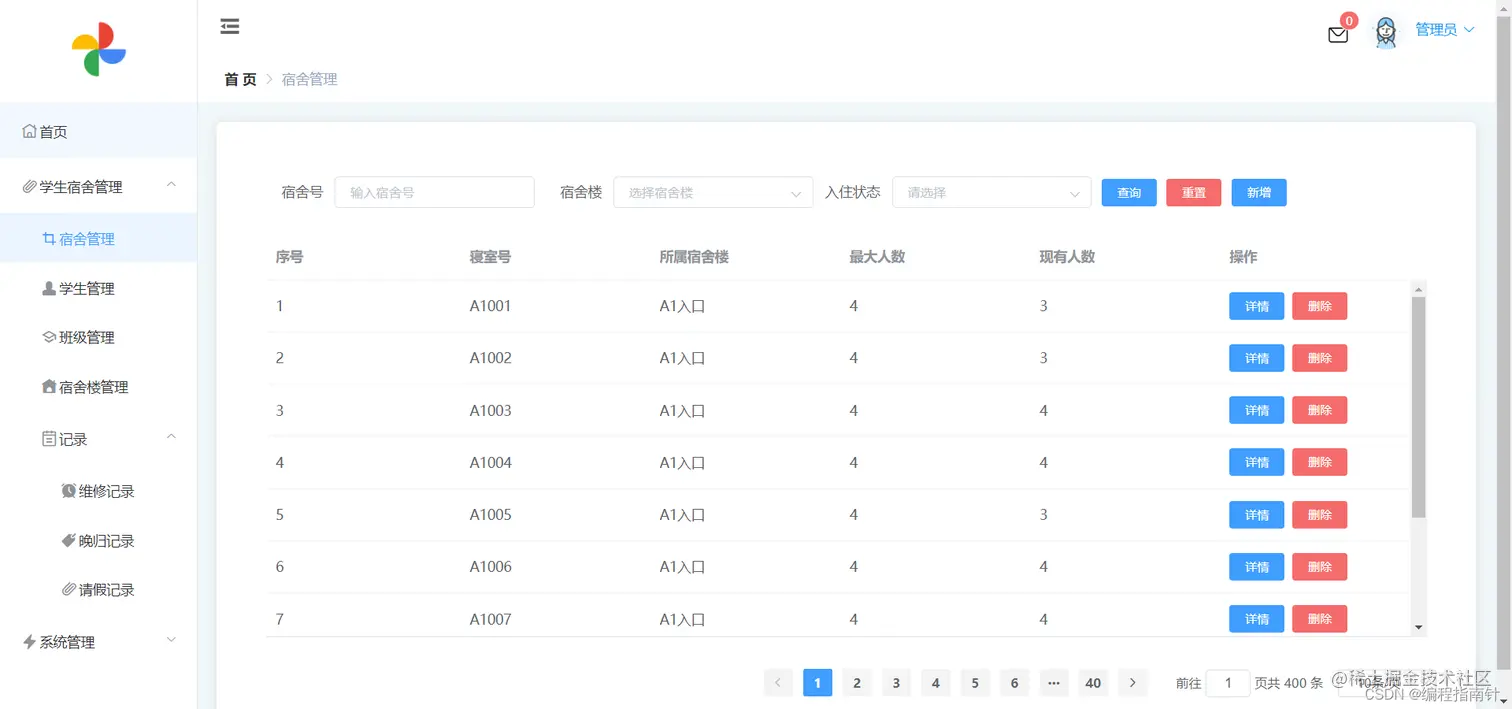Click the administrator avatar picture
This screenshot has width=1512, height=709.
click(x=1385, y=33)
